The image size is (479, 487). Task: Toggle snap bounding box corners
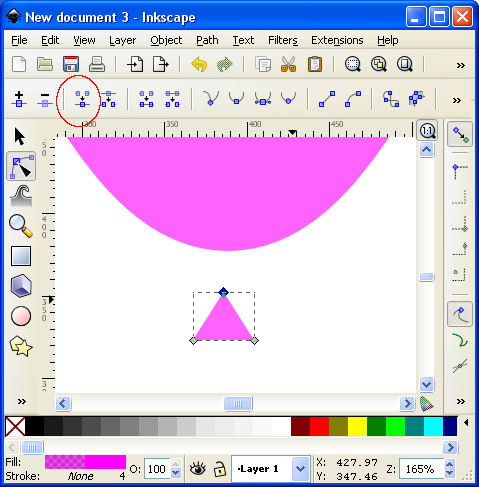pos(460,171)
